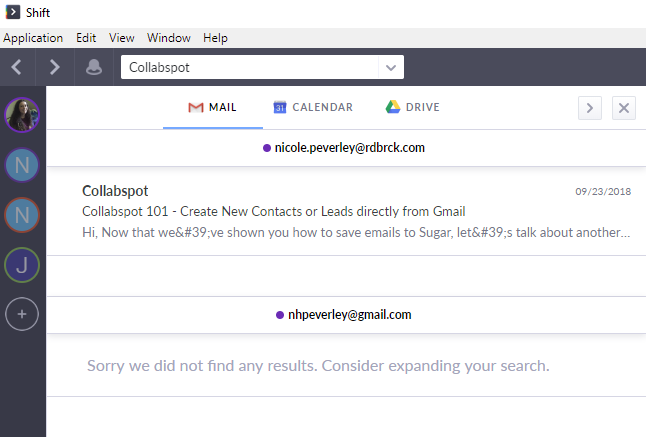Switch to the purple-ringed N account

click(x=22, y=165)
